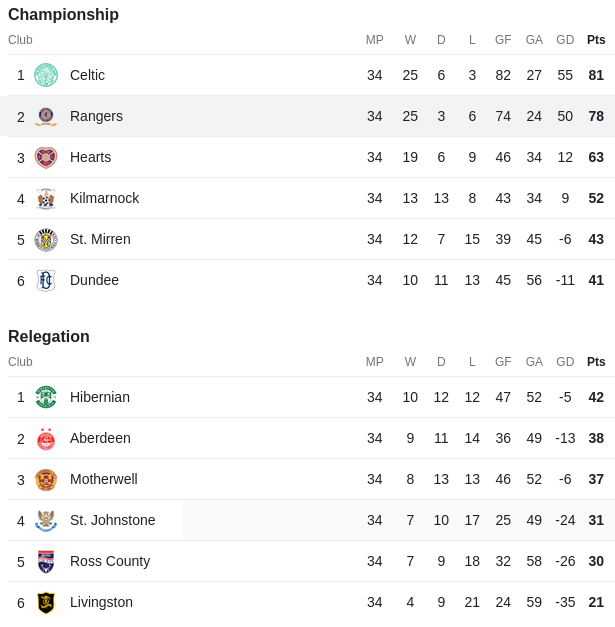Click the Championship Pts column header
Viewport: 615px width, 627px height.
point(596,40)
